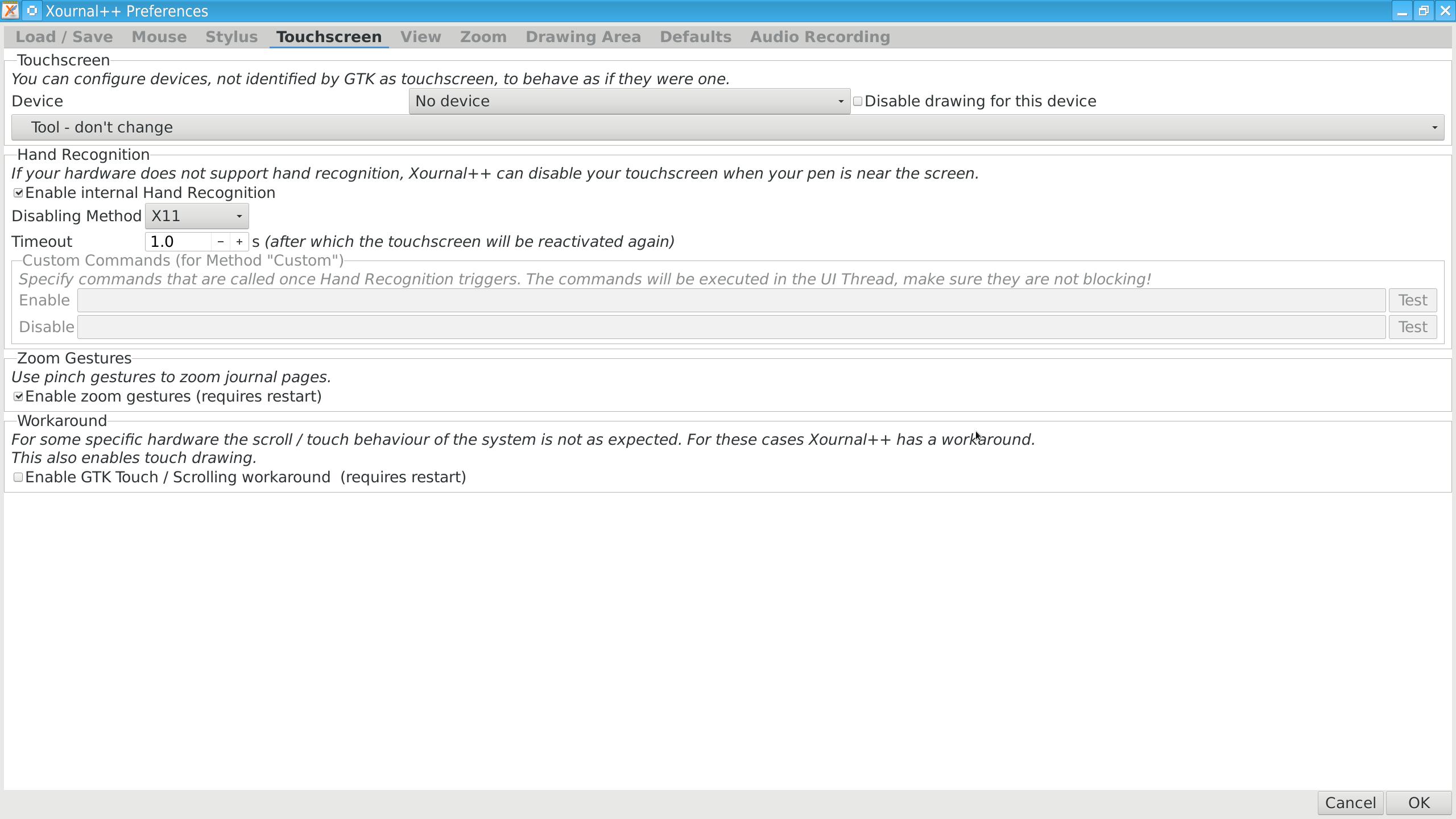Open the Device dropdown showing No device
This screenshot has width=1456, height=819.
628,101
